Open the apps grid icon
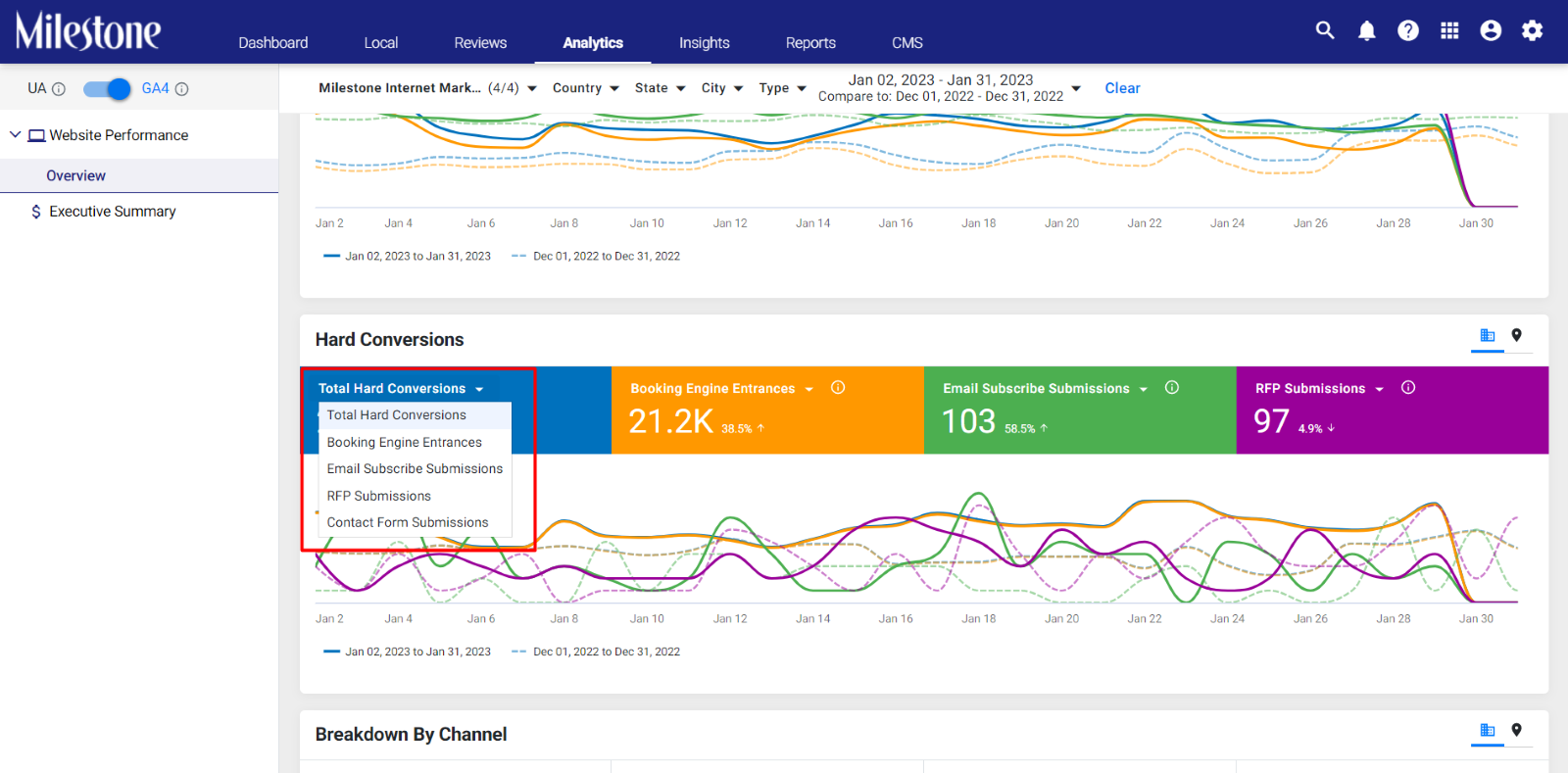The image size is (1568, 773). point(1449,30)
